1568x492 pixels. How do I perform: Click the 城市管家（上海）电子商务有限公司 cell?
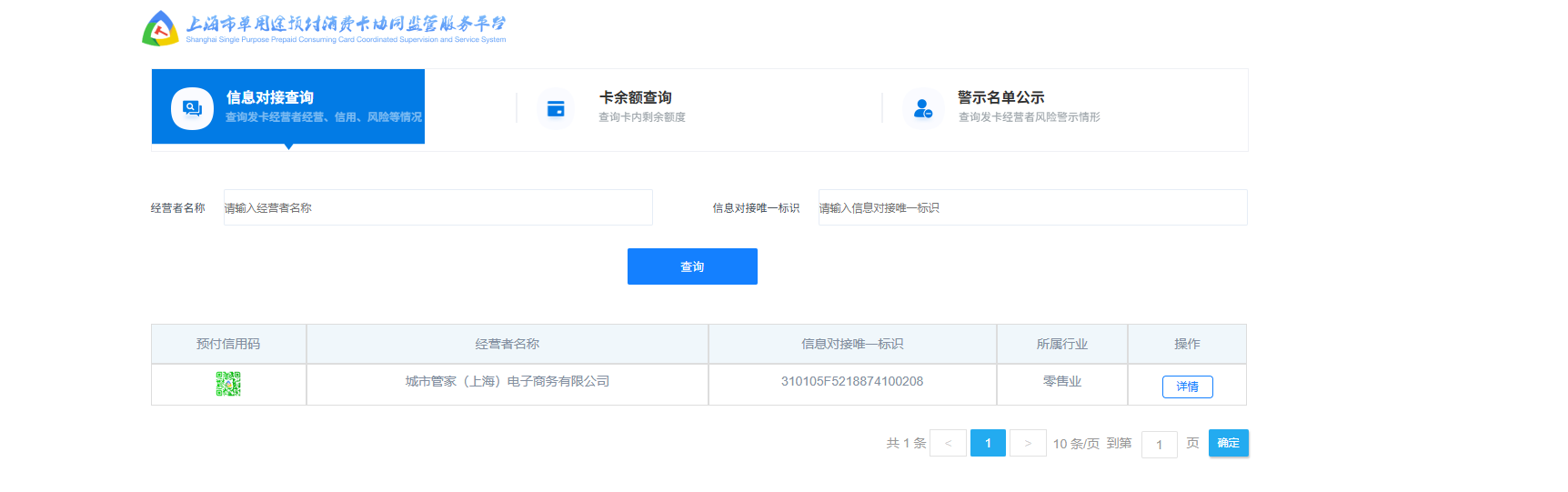(508, 382)
